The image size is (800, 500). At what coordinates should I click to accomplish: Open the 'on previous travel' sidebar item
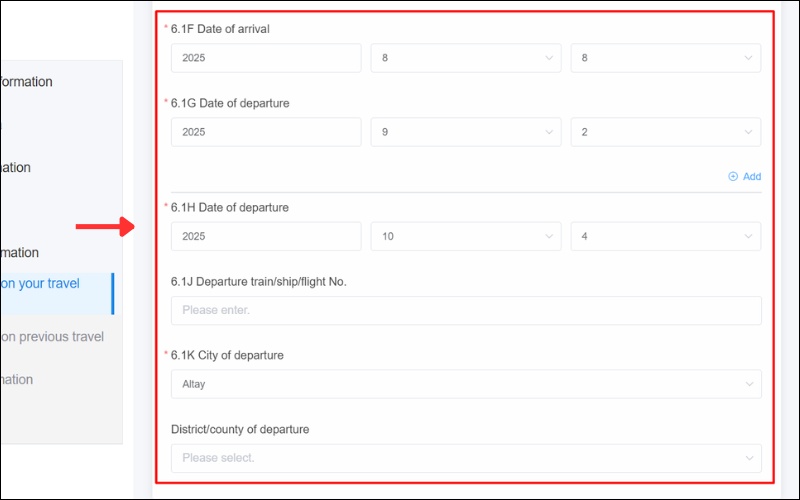52,337
